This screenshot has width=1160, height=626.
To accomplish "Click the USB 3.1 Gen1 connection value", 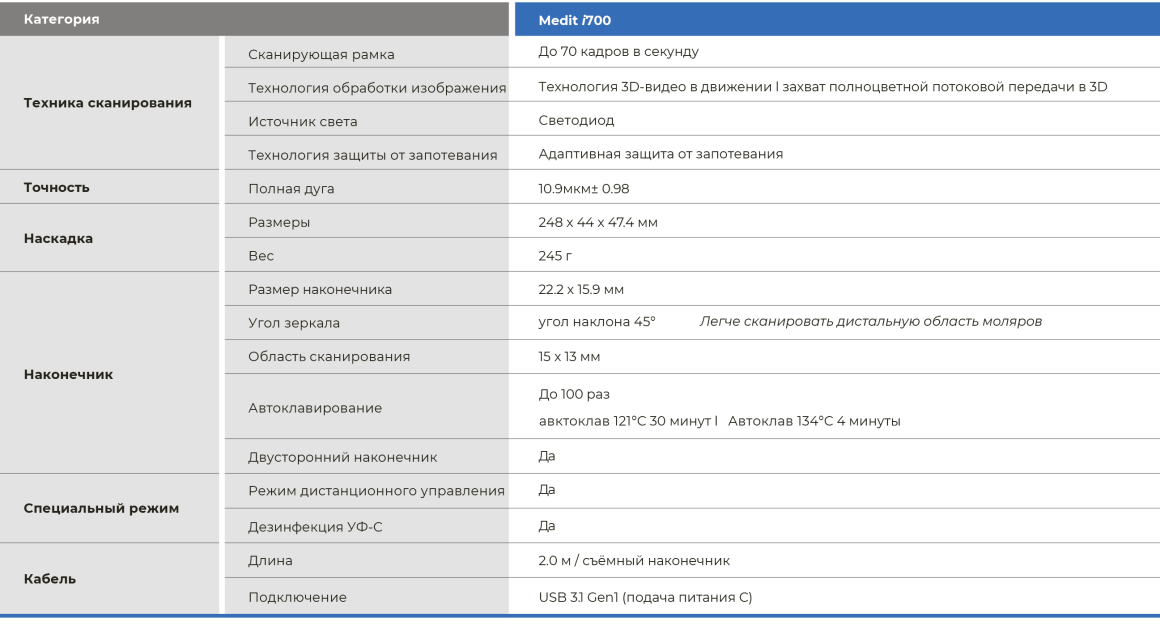I will point(645,597).
